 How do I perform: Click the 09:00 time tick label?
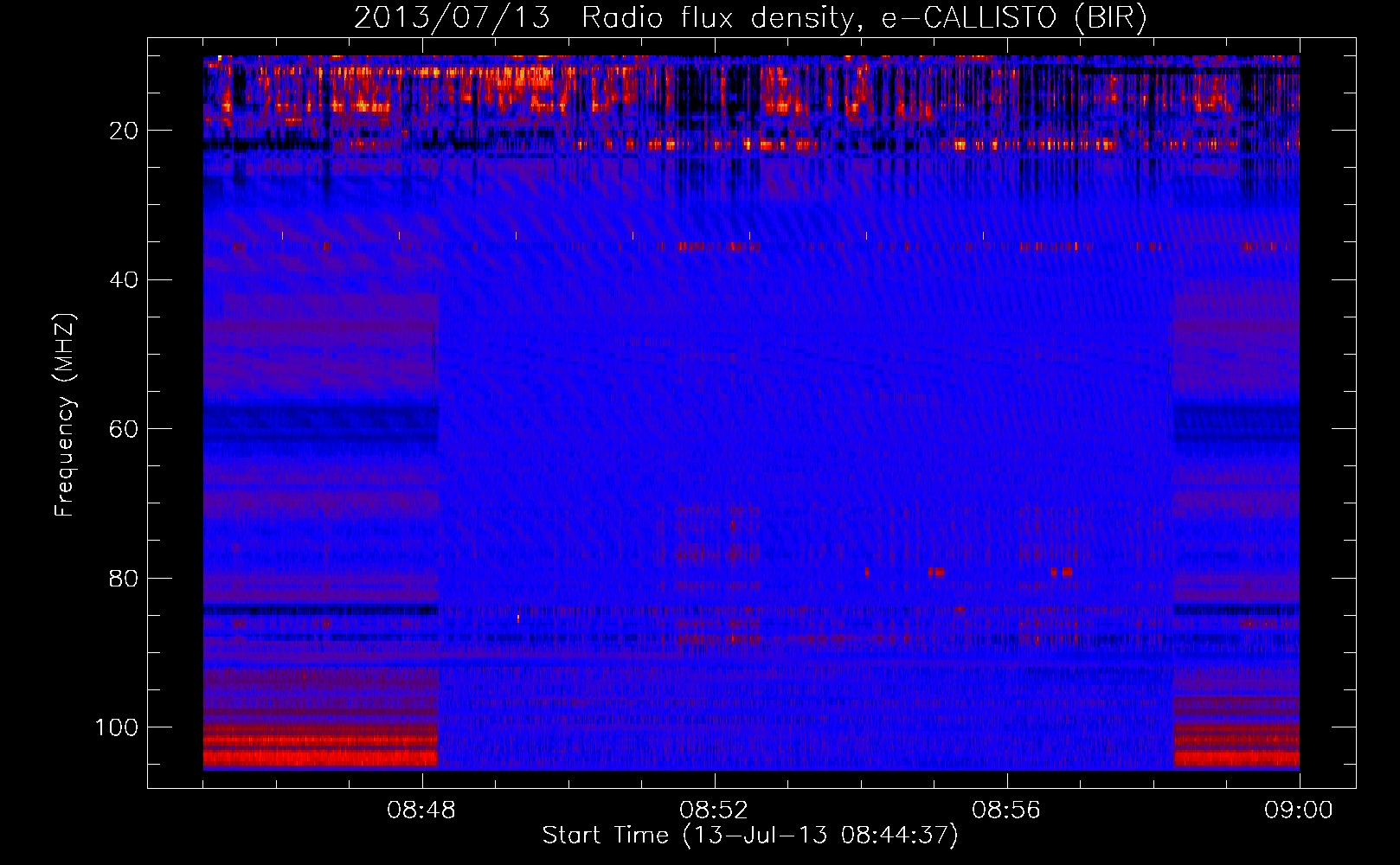click(x=1299, y=811)
